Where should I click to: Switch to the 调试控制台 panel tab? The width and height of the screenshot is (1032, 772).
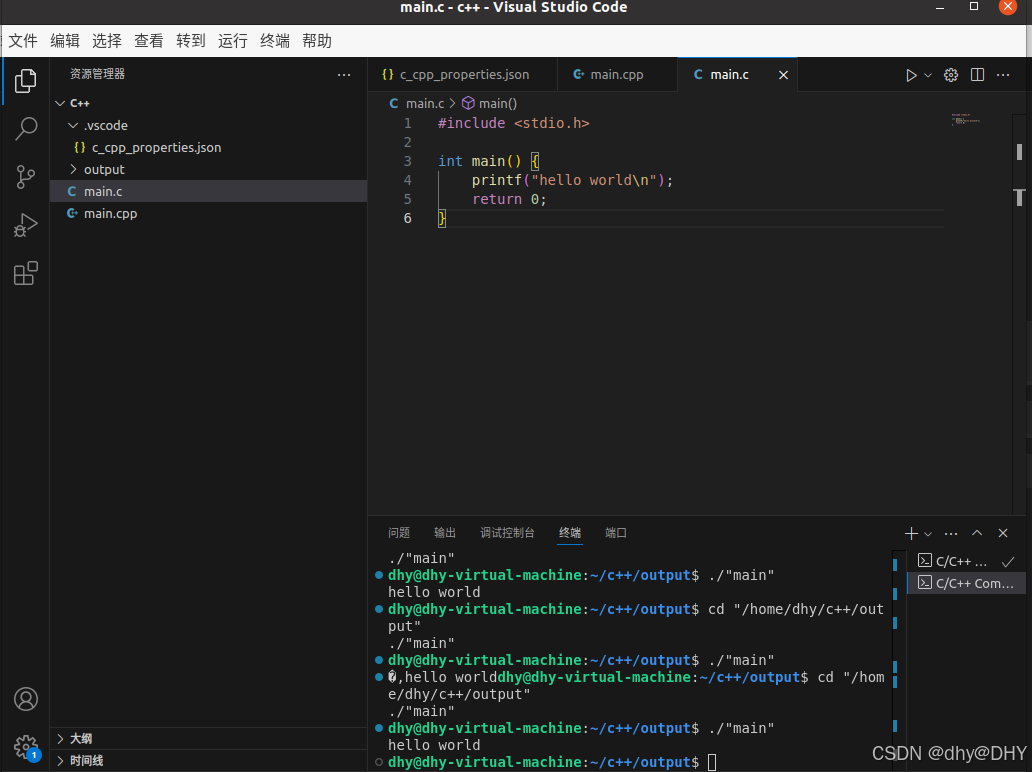point(507,532)
